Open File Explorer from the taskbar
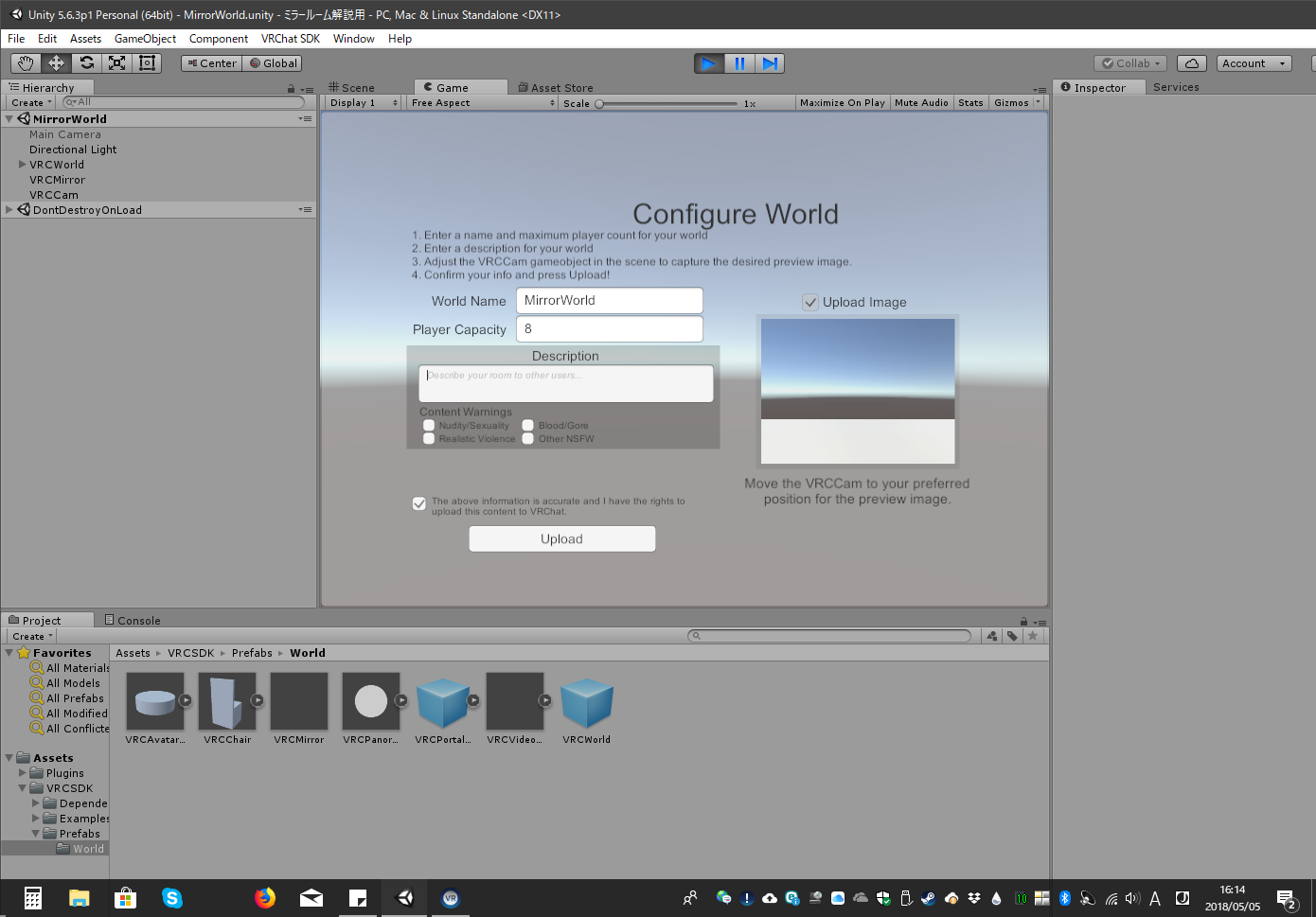The width and height of the screenshot is (1316, 917). point(79,898)
